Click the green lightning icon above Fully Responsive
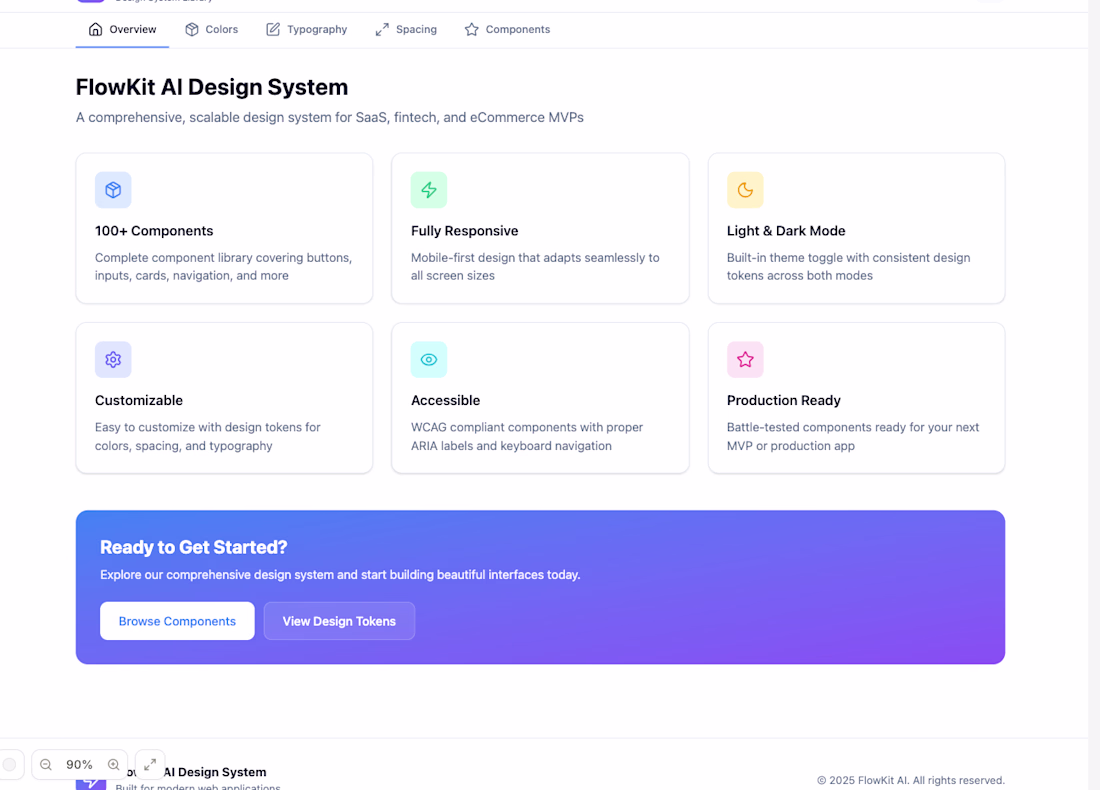 click(429, 190)
